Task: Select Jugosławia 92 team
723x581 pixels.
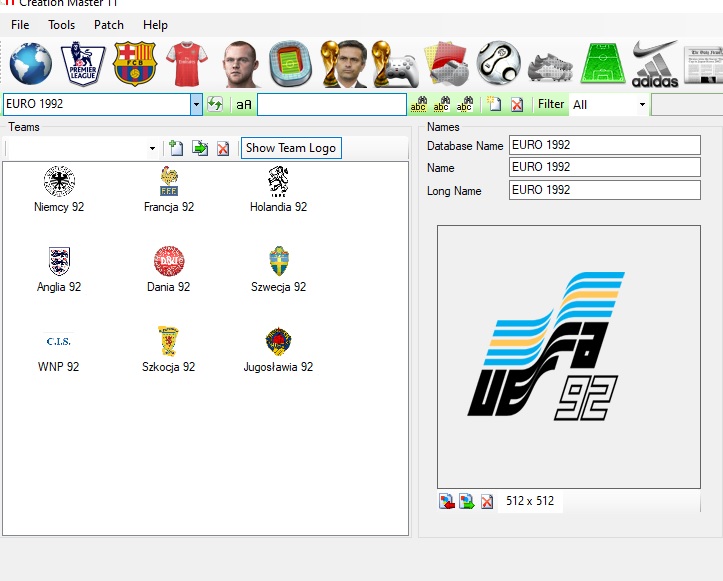Action: (x=279, y=350)
